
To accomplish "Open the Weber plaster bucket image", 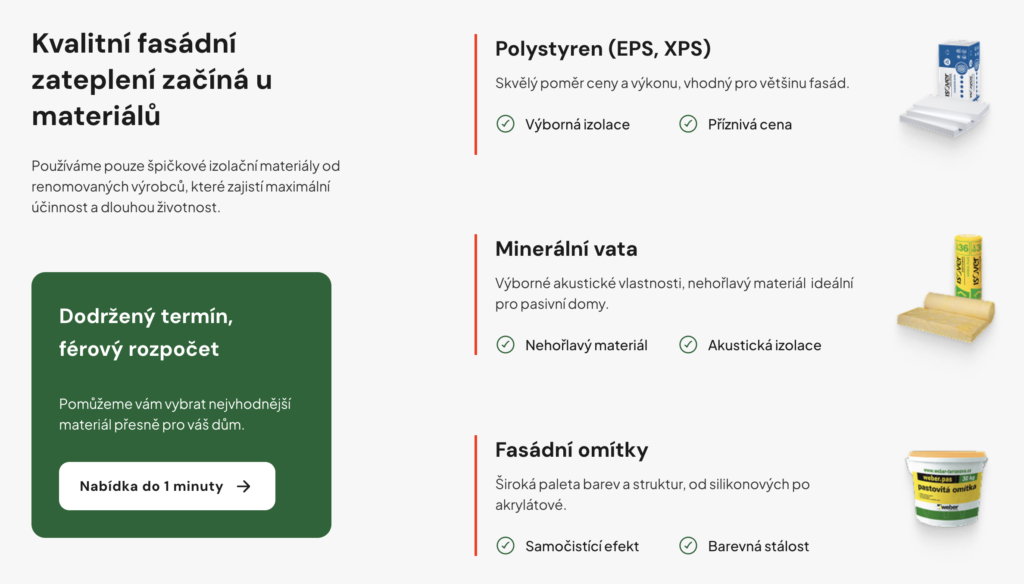I will click(944, 488).
